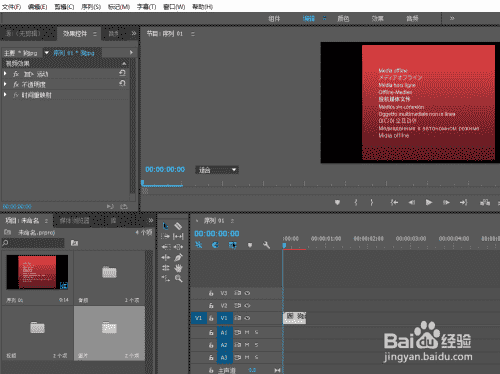Select the Selection arrow tool
500x374 pixels.
pyautogui.click(x=165, y=226)
